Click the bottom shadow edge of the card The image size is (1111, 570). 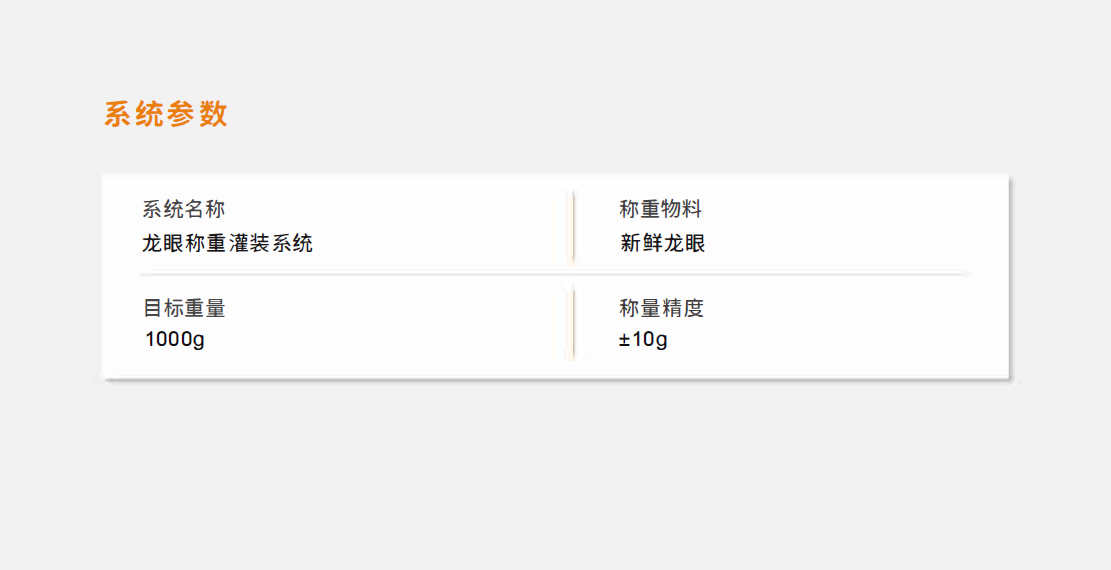click(556, 380)
